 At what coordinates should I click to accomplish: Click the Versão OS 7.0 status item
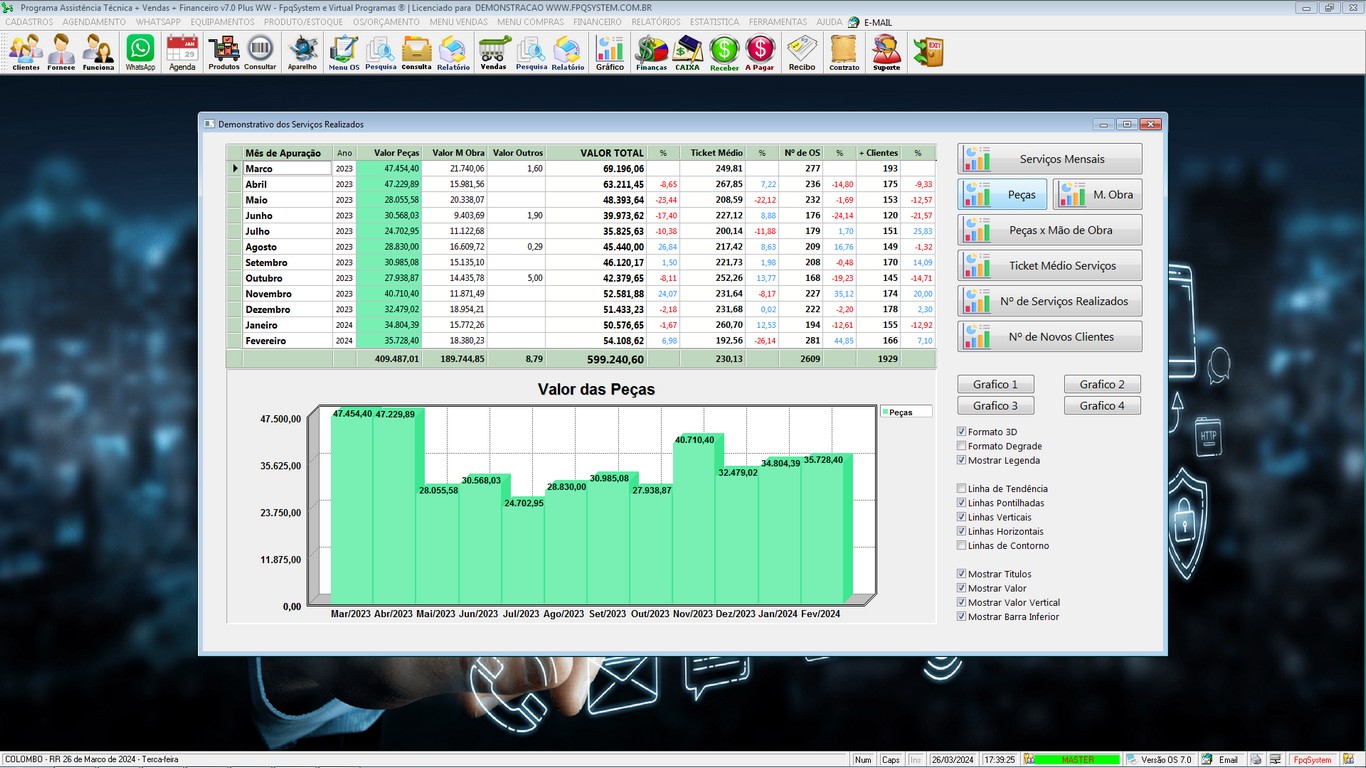click(1160, 760)
